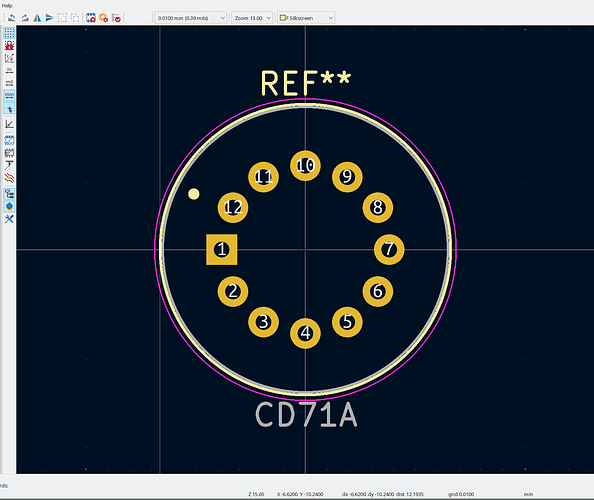The height and width of the screenshot is (500, 594).
Task: Mirror the selection vertically
Action: (49, 18)
